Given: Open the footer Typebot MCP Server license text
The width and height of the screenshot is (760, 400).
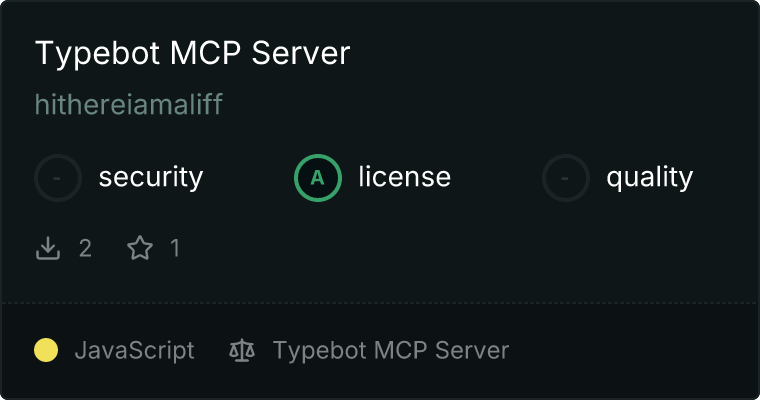Looking at the screenshot, I should [391, 351].
